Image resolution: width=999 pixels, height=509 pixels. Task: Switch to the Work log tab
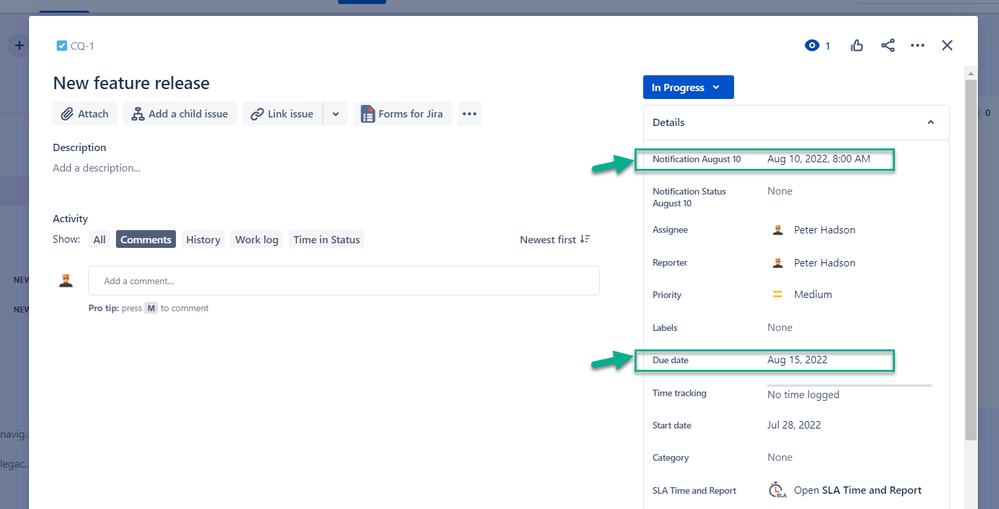click(257, 240)
